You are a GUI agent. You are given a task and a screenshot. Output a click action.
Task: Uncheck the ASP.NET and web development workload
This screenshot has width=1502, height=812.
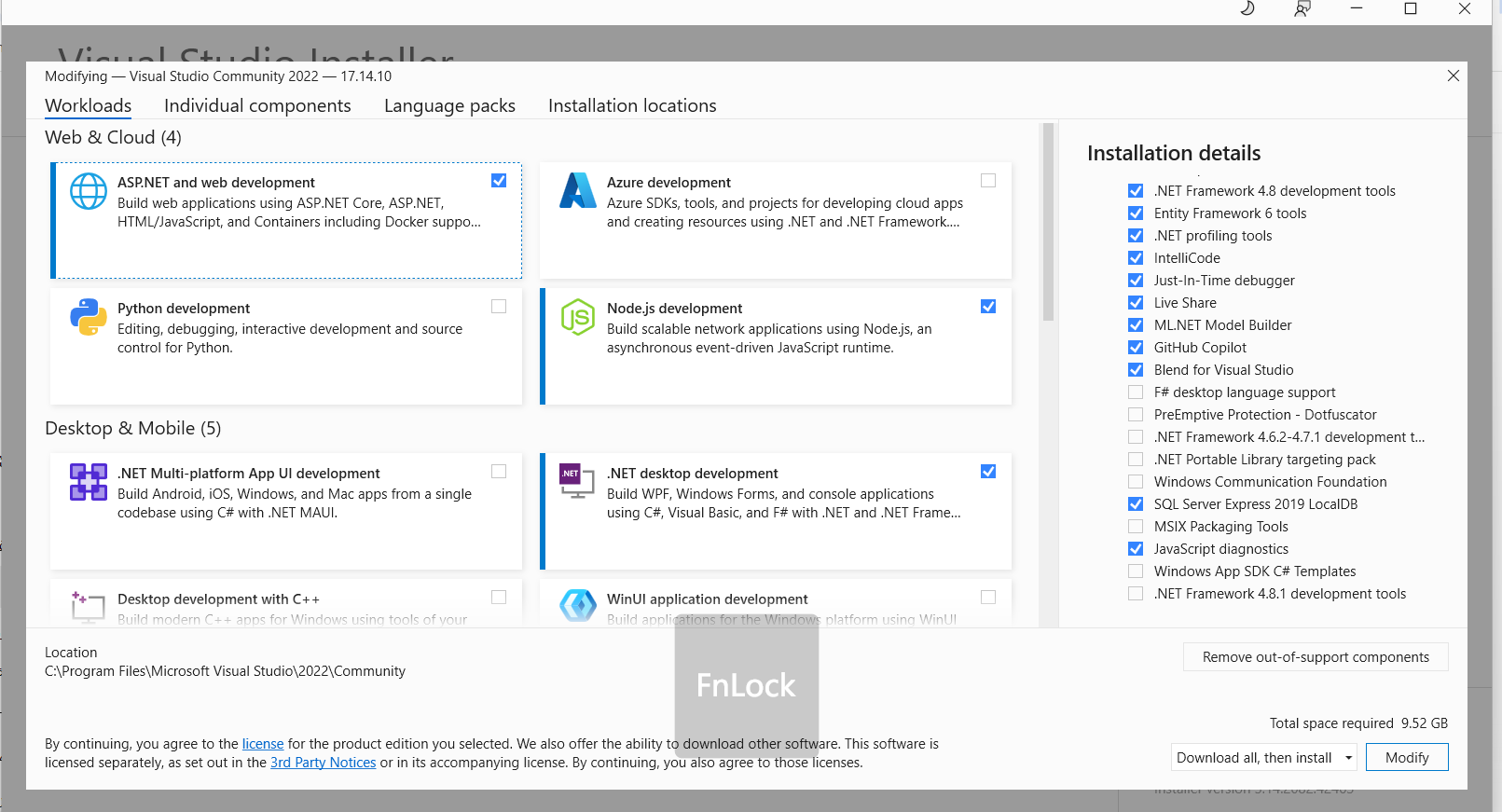pos(499,181)
